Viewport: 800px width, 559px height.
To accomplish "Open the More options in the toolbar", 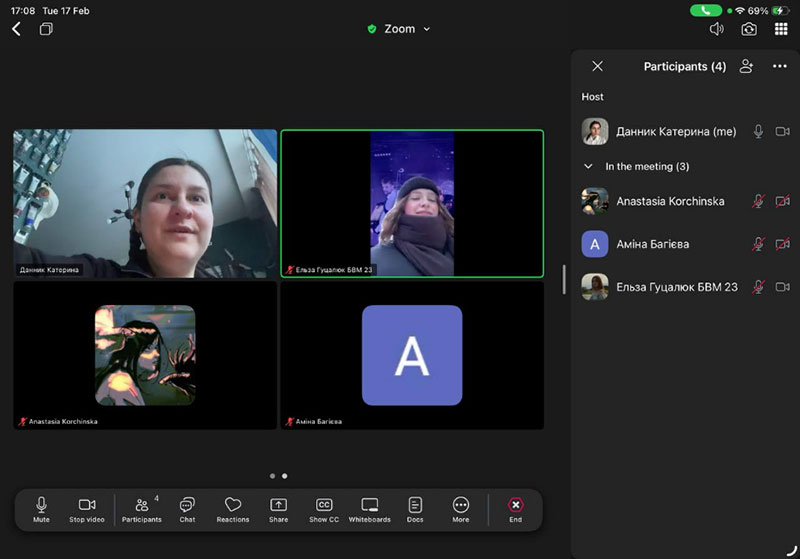I will pyautogui.click(x=461, y=509).
